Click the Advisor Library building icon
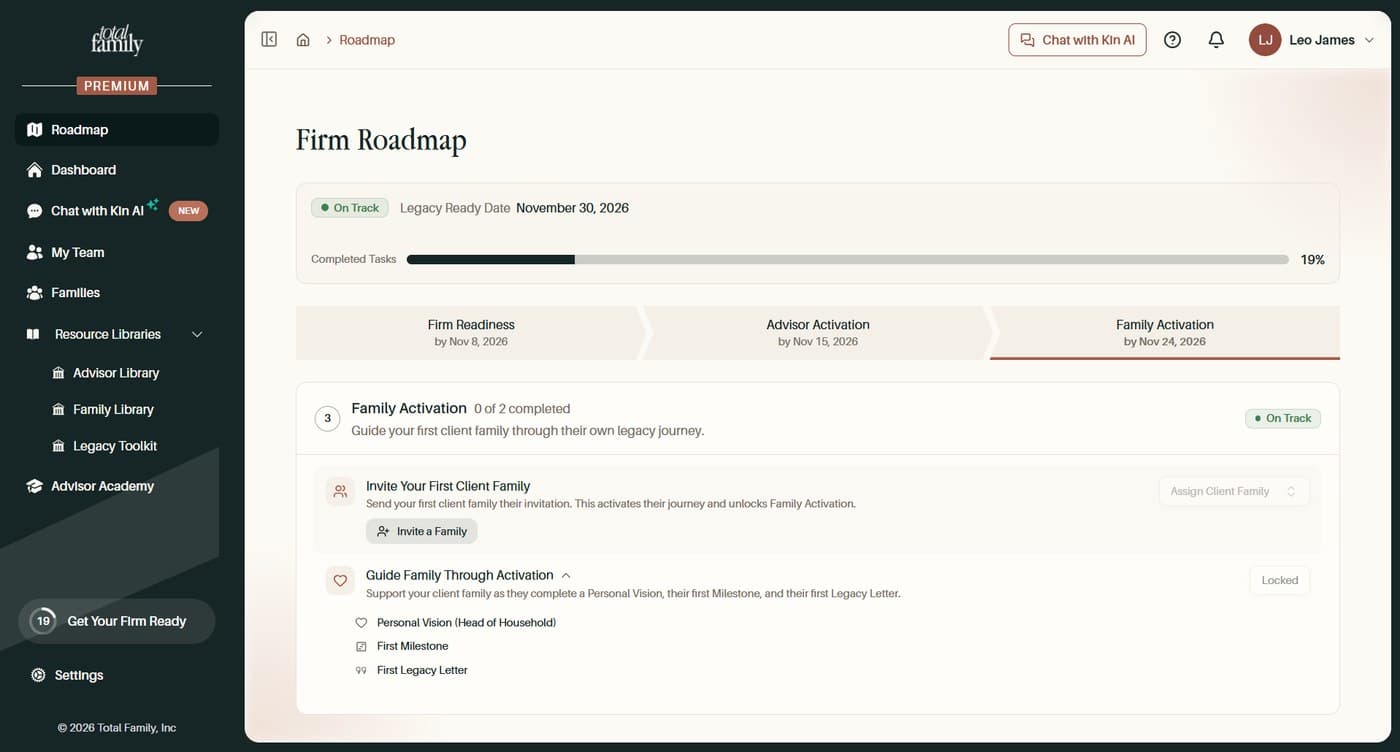The width and height of the screenshot is (1400, 752). 58,373
